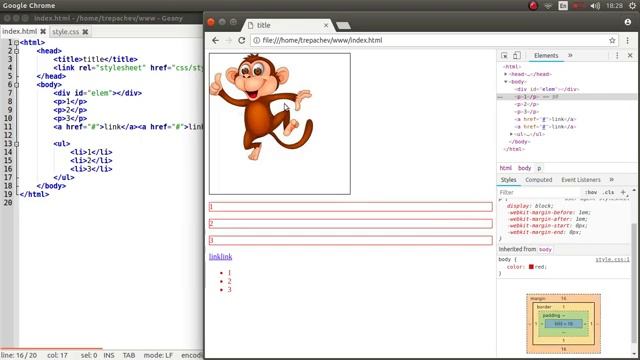Close the style.css tab in Geany

click(85, 31)
